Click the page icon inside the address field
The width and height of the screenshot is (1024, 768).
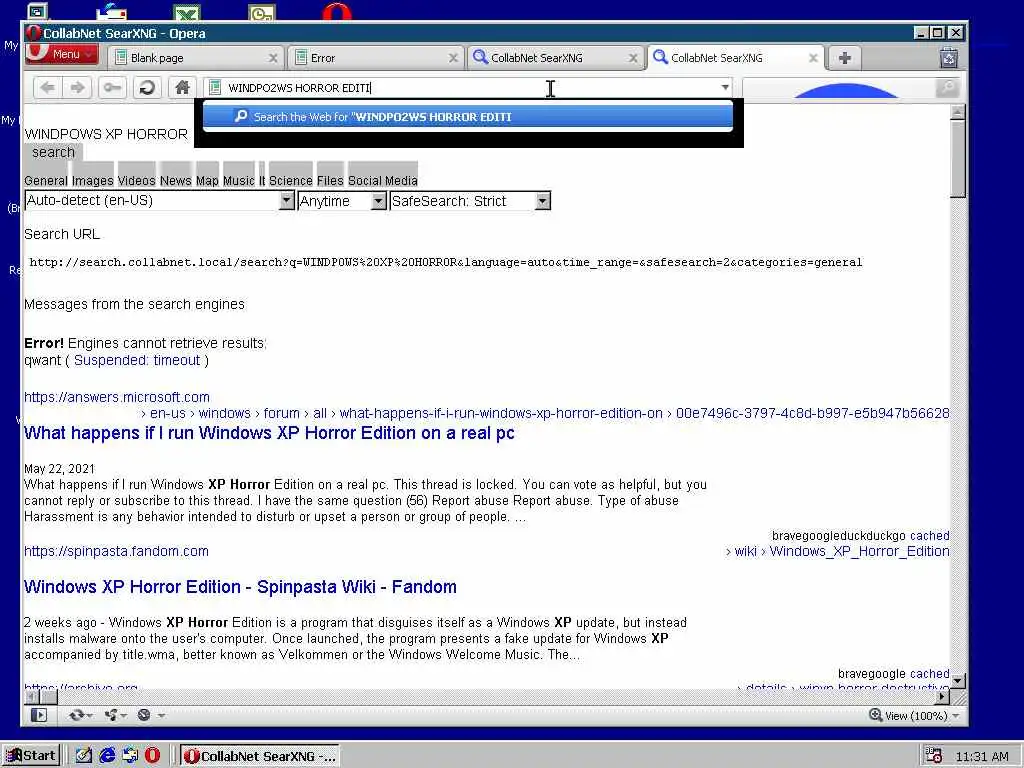tap(215, 88)
